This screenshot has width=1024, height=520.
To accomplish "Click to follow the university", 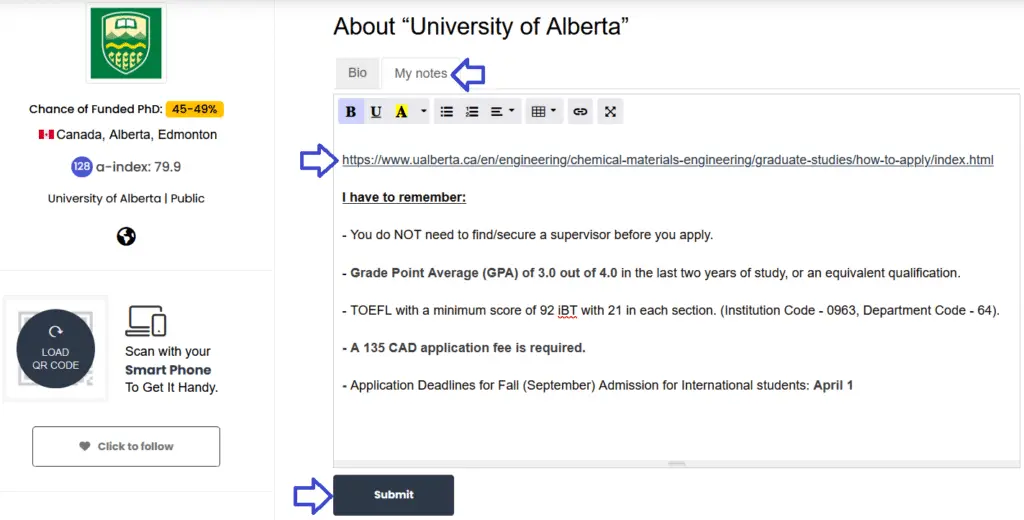I will pyautogui.click(x=126, y=447).
